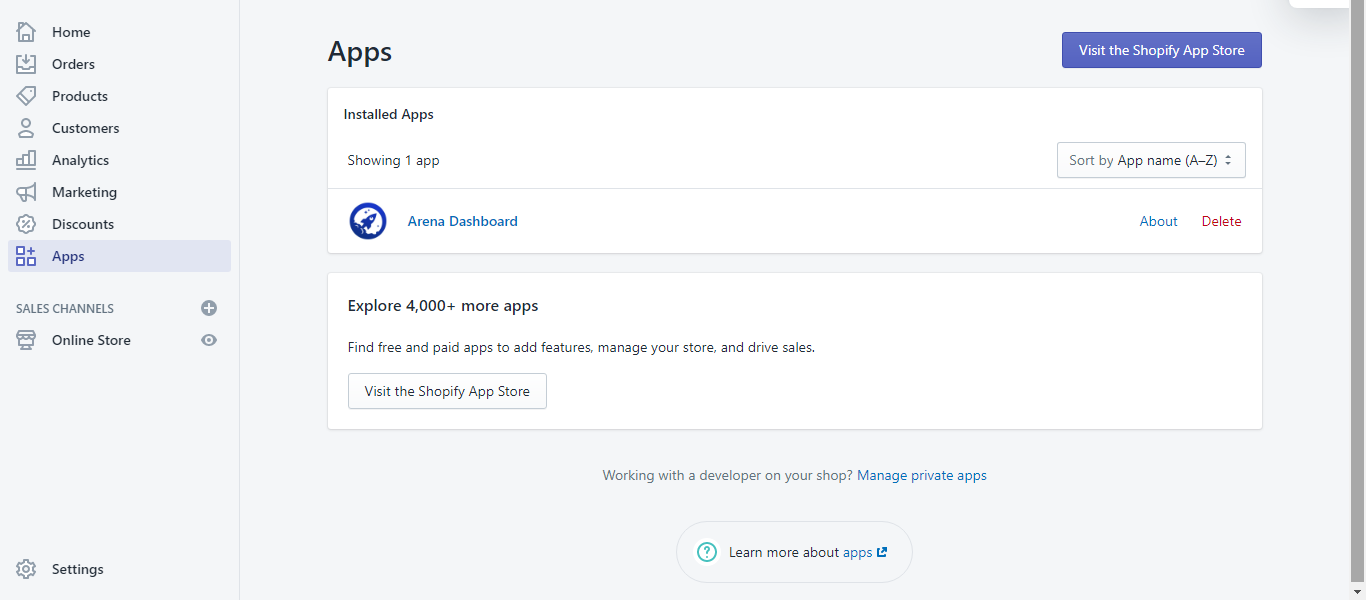Open the 'apps' learn more link
This screenshot has width=1366, height=600.
pyautogui.click(x=858, y=552)
